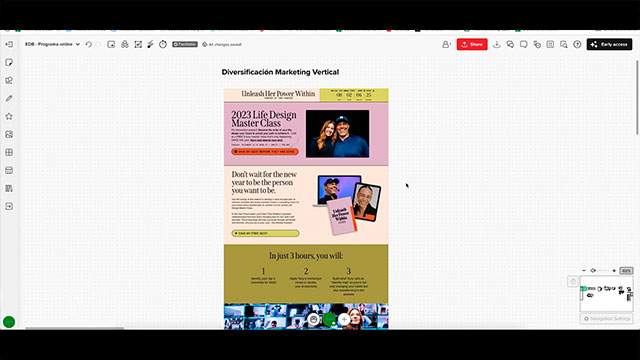Click the zoom in plus button

pos(614,271)
